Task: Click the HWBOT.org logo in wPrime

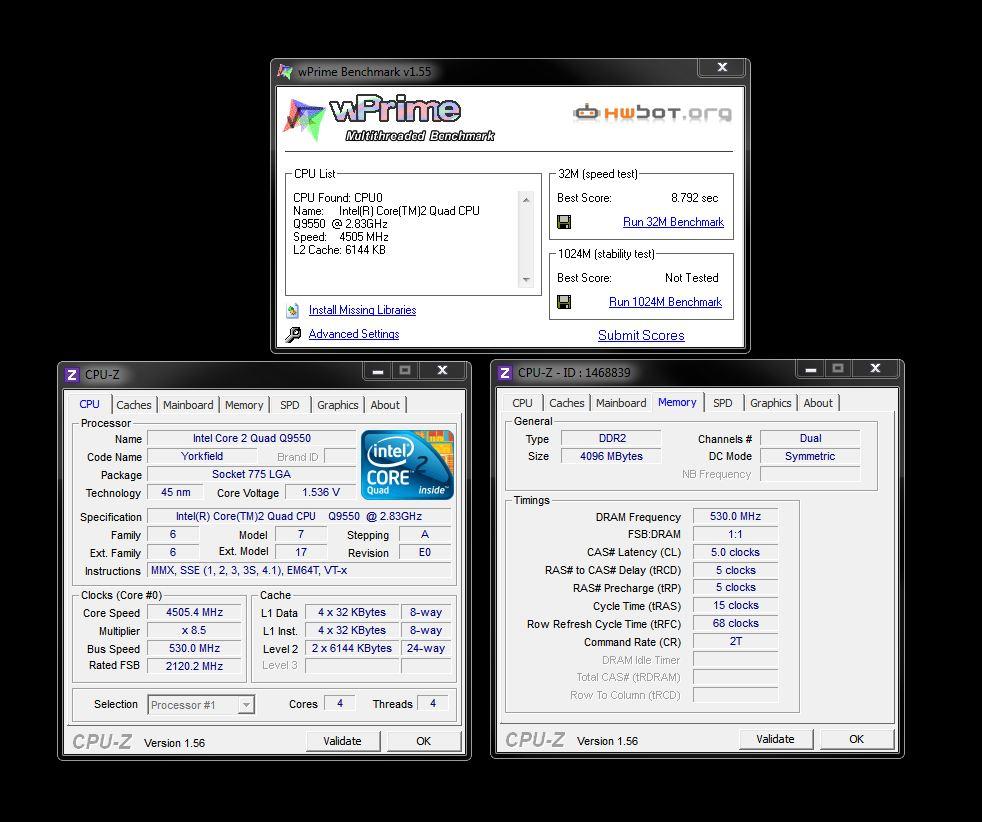Action: [652, 113]
